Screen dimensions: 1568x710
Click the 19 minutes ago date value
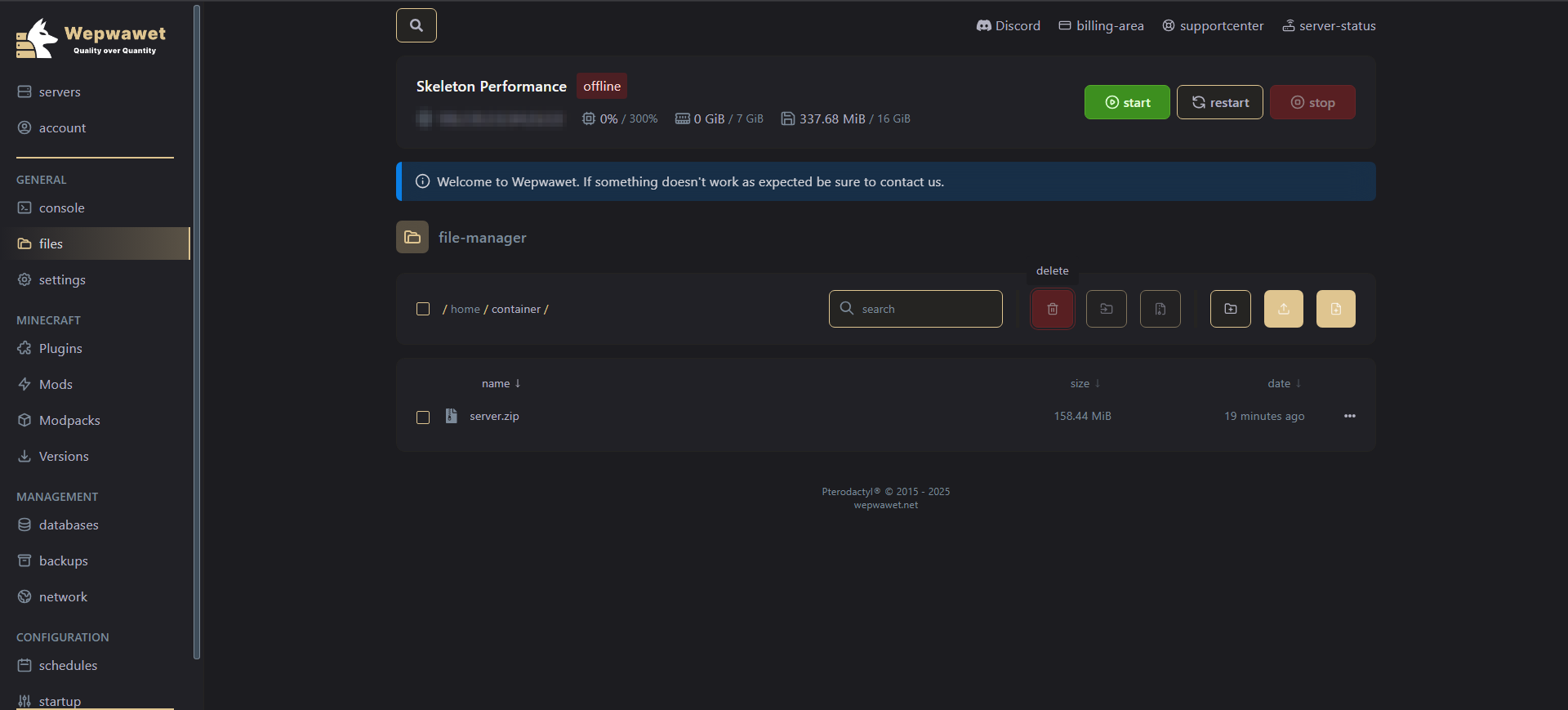pyautogui.click(x=1264, y=416)
